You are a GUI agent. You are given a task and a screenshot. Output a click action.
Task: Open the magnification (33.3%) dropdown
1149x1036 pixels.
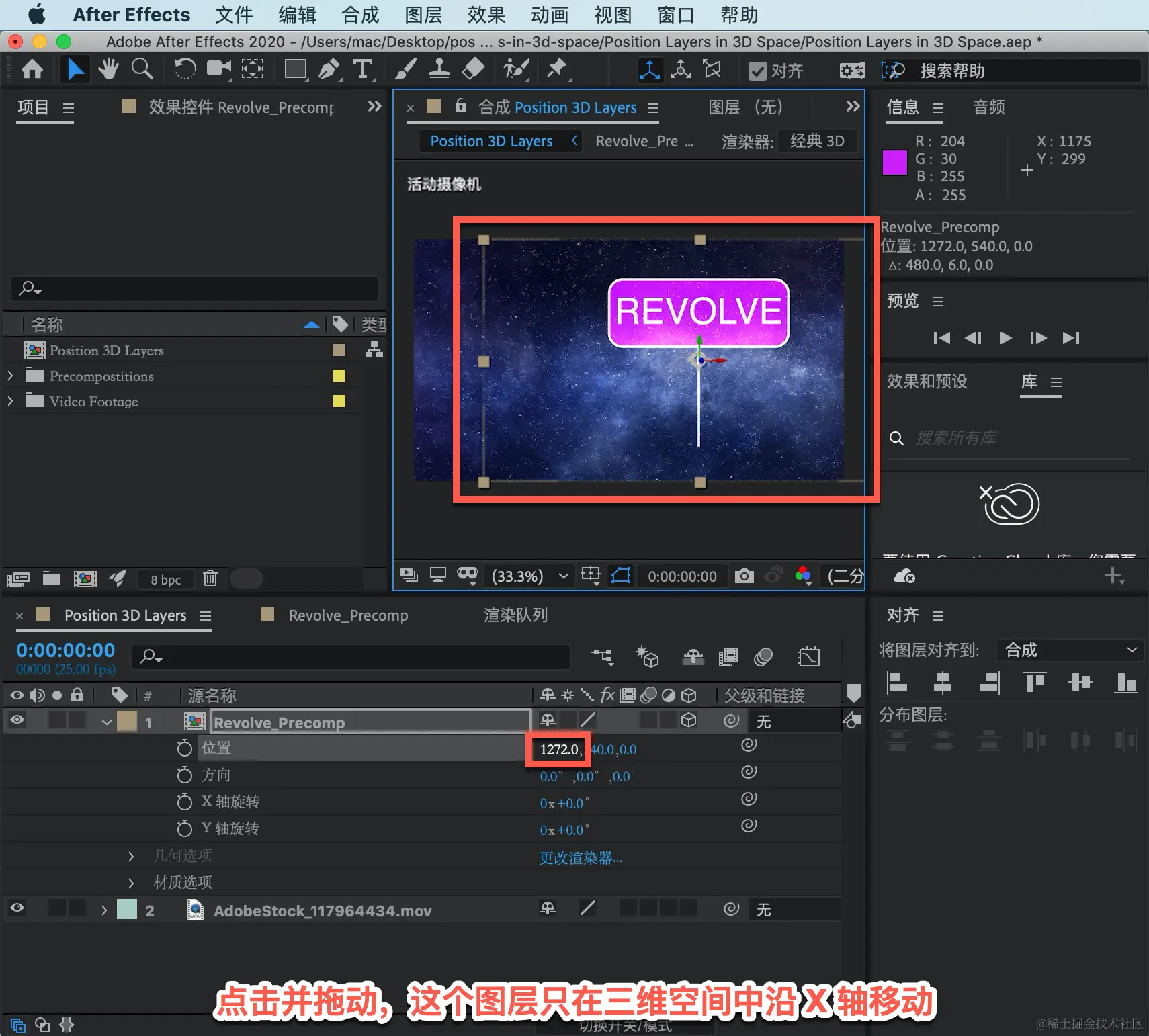tap(530, 576)
